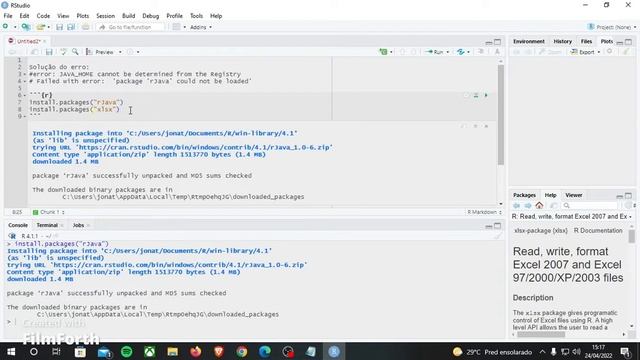Run spell check in editor toolbar

pos(63,52)
